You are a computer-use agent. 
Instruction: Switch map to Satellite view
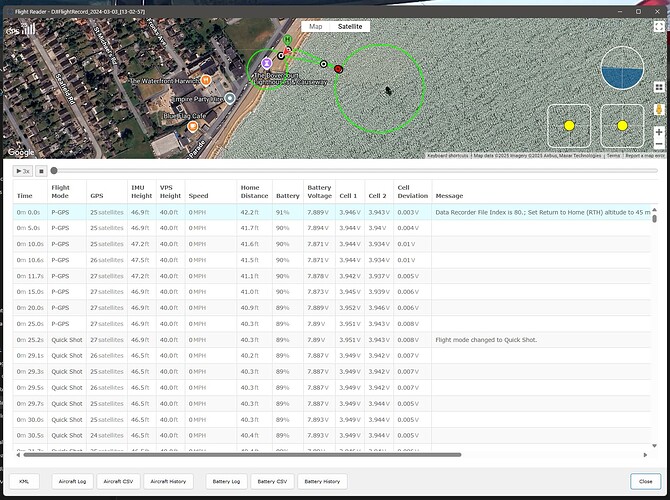(x=350, y=26)
